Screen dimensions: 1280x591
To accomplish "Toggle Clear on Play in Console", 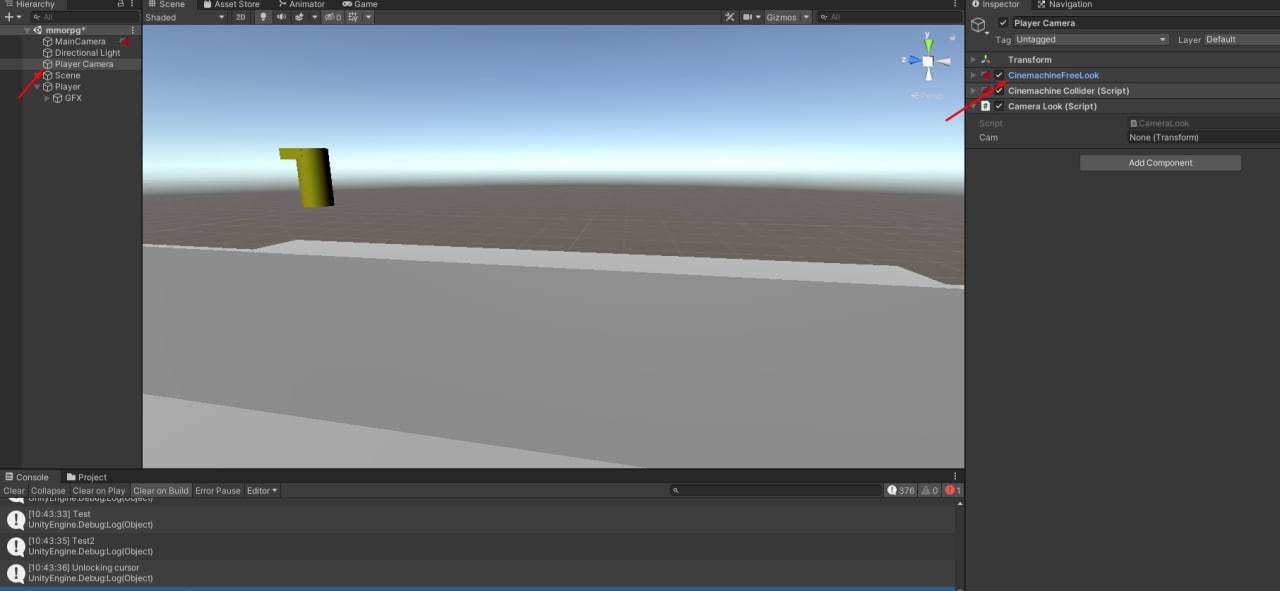I will coord(99,491).
